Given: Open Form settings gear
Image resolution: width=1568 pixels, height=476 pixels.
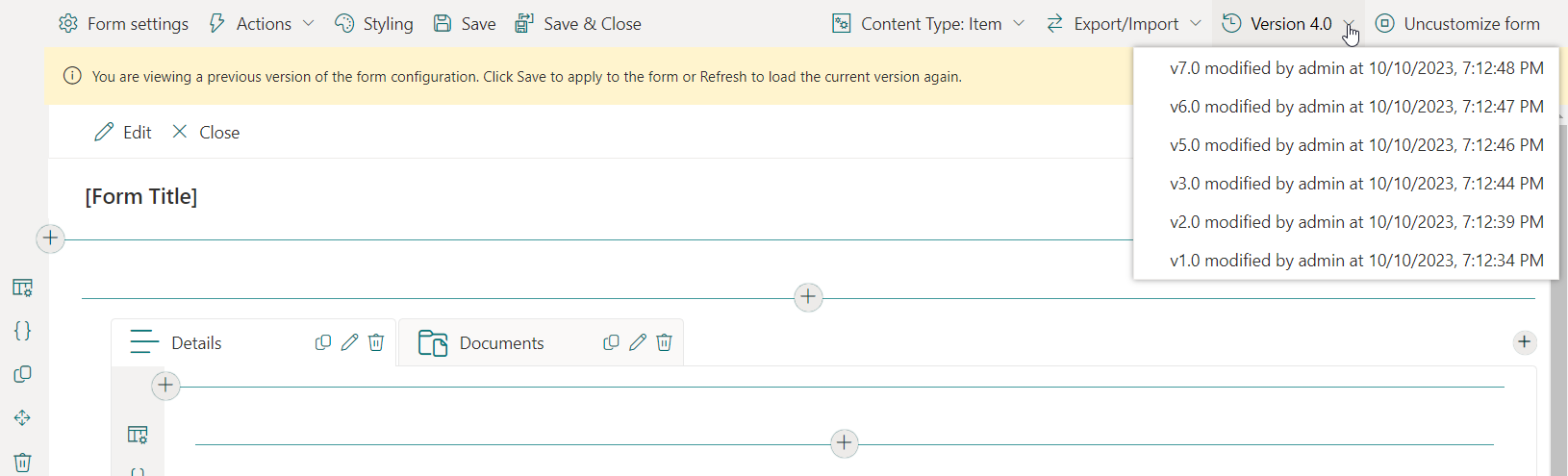Looking at the screenshot, I should [x=68, y=24].
